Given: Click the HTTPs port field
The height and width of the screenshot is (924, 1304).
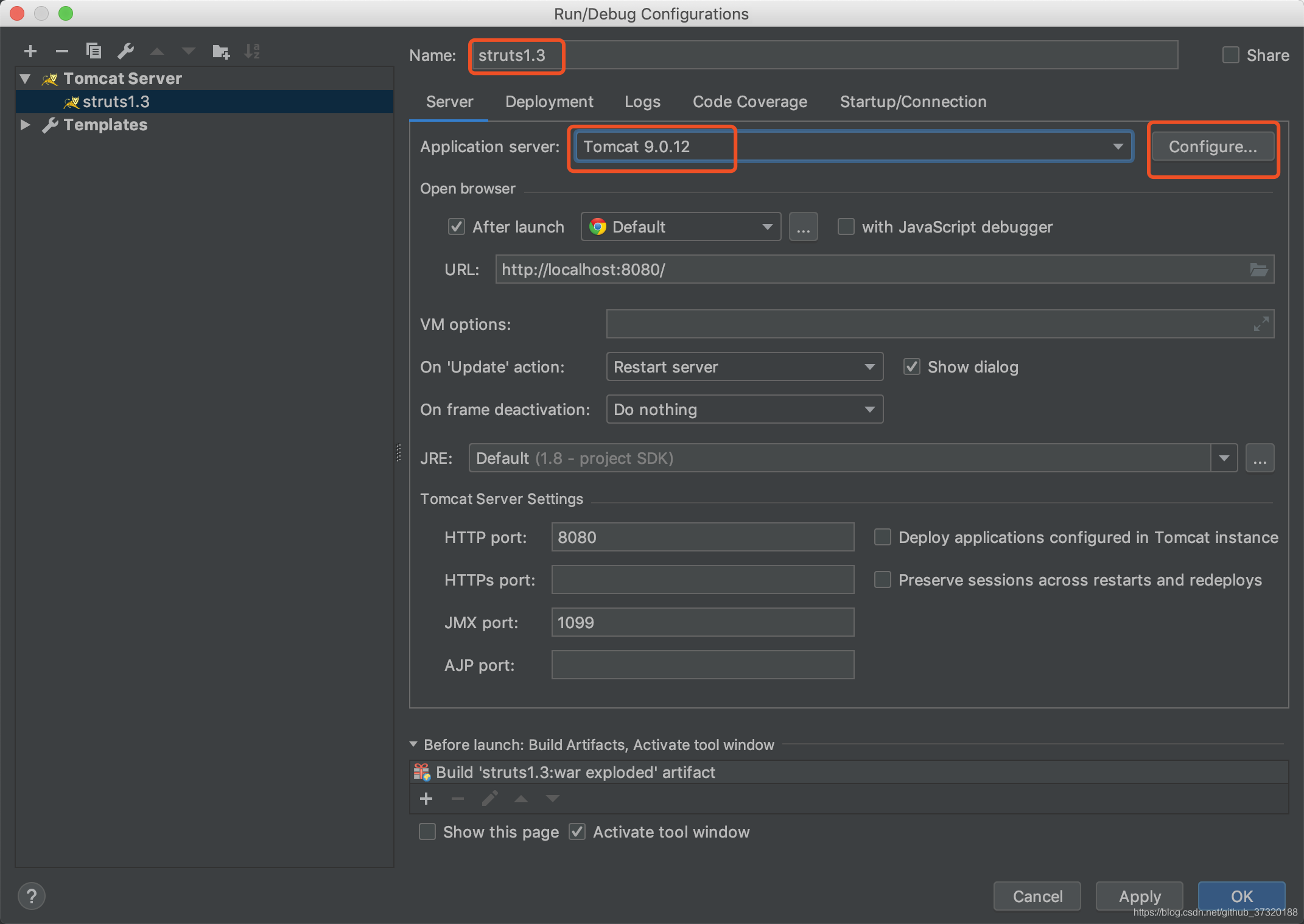Looking at the screenshot, I should (703, 580).
